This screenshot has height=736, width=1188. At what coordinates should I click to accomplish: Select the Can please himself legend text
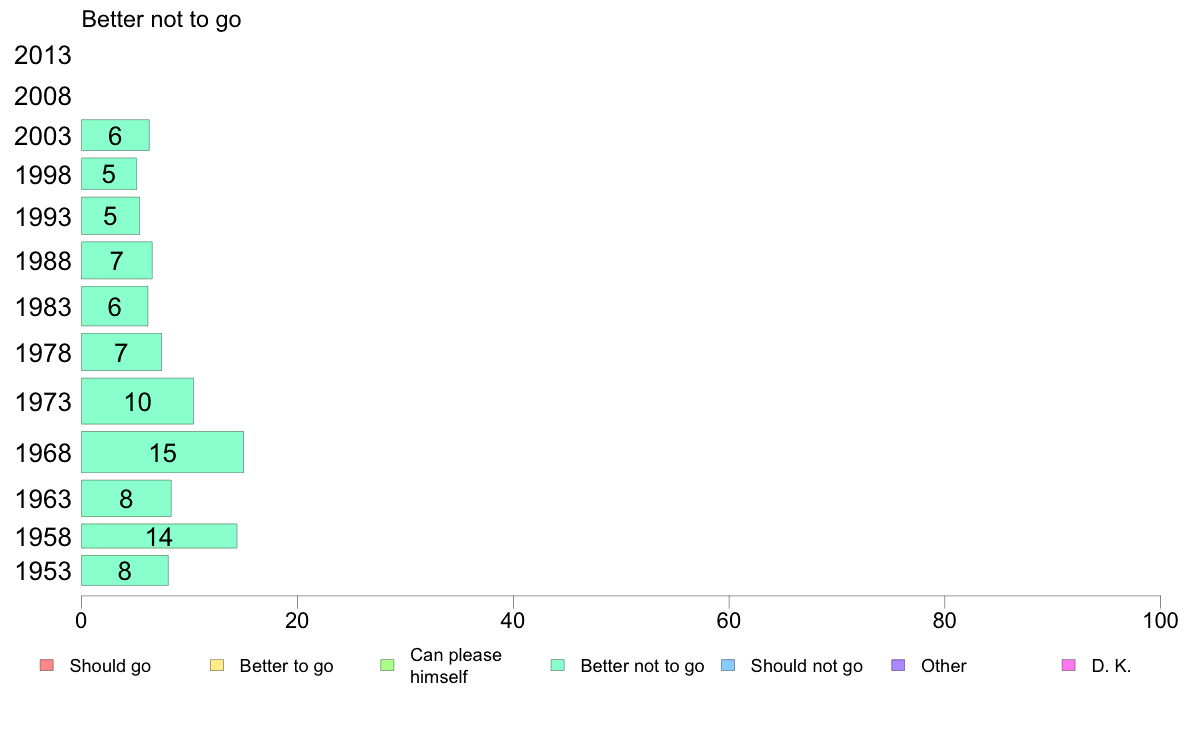455,666
